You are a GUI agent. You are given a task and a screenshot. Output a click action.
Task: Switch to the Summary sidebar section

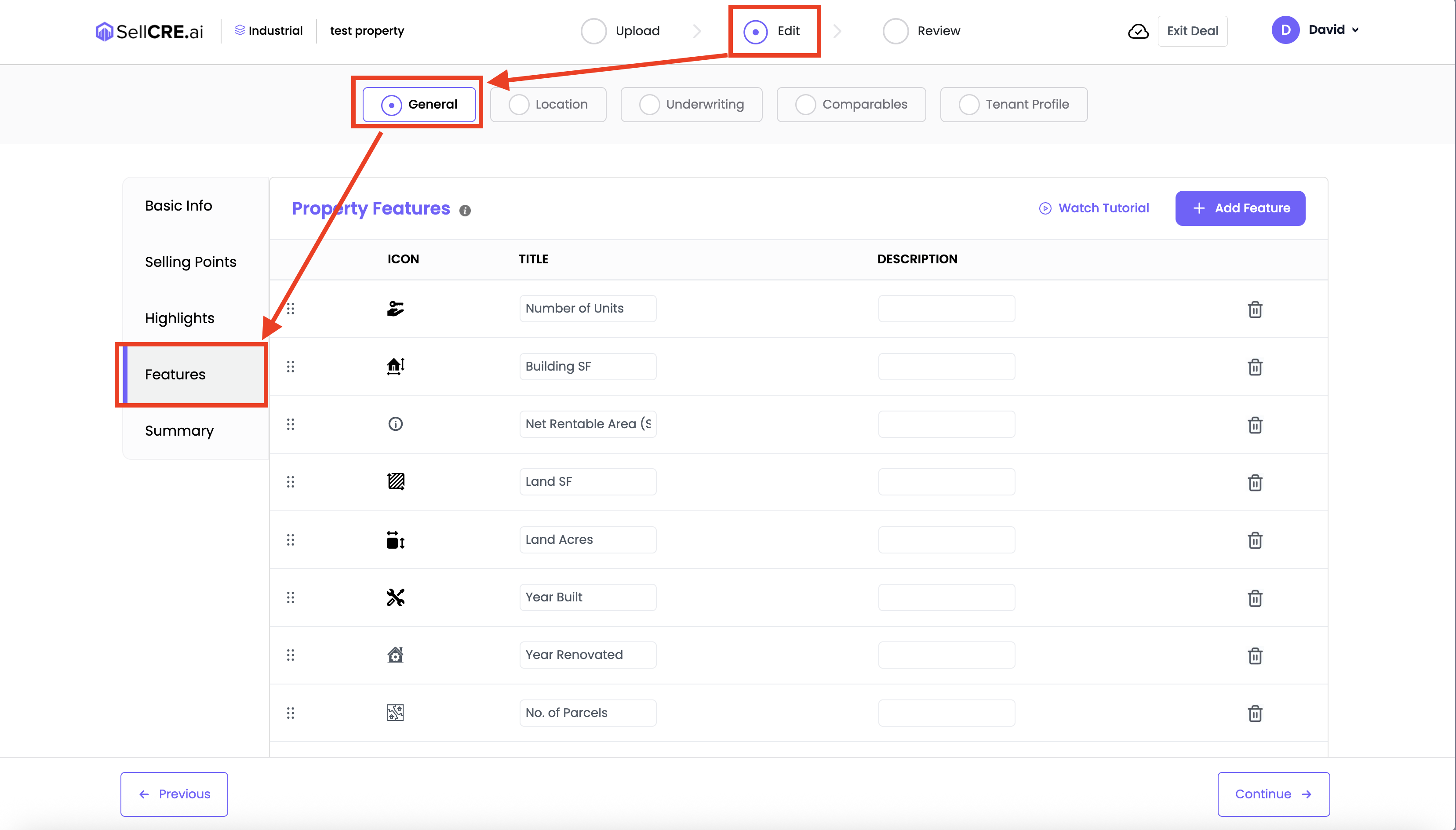coord(179,430)
